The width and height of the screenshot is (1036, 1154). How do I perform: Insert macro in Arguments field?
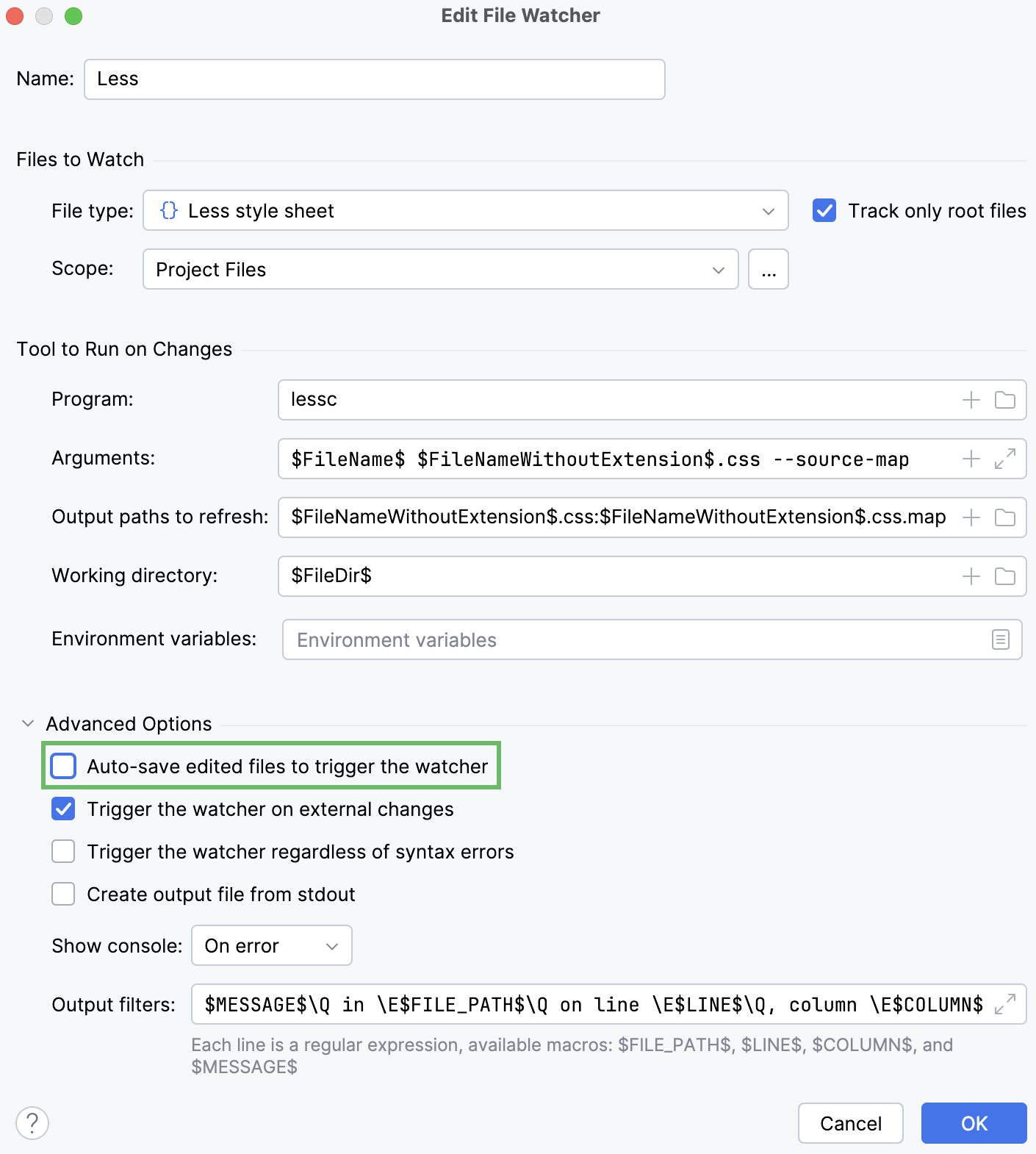[971, 459]
